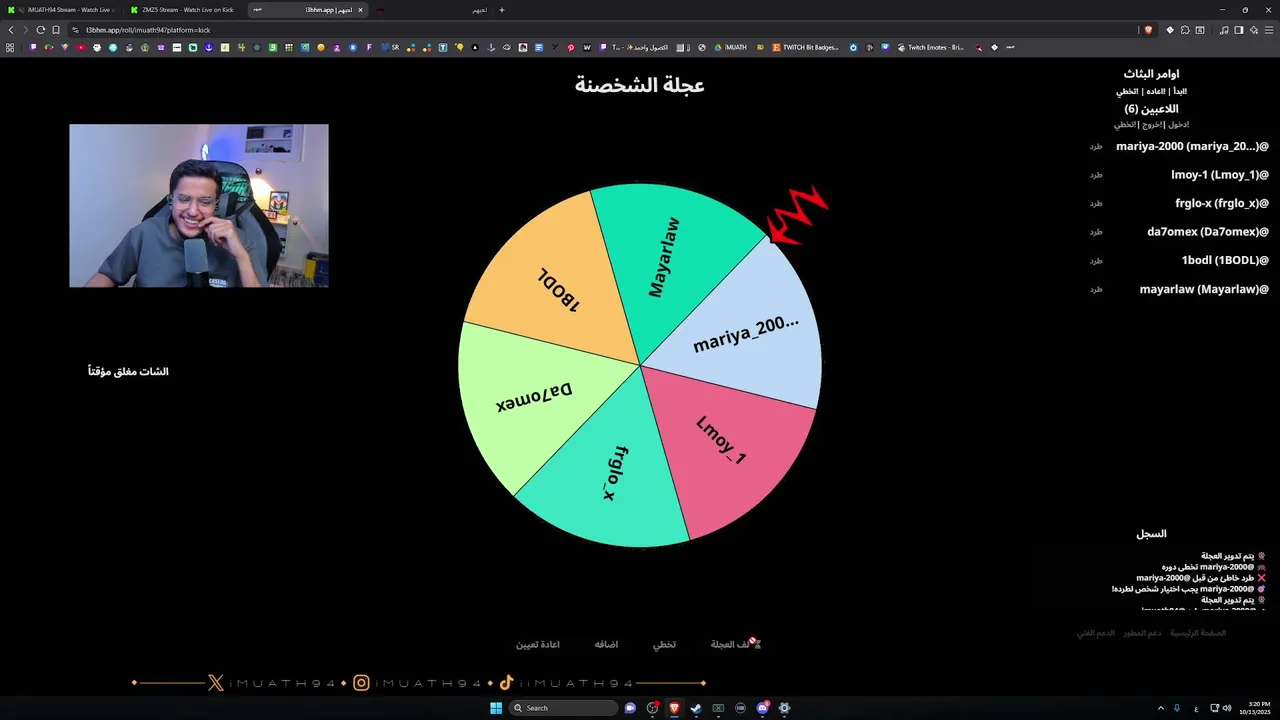Click the players heading اللاعبين (6)
The height and width of the screenshot is (720, 1280).
[x=1151, y=109]
